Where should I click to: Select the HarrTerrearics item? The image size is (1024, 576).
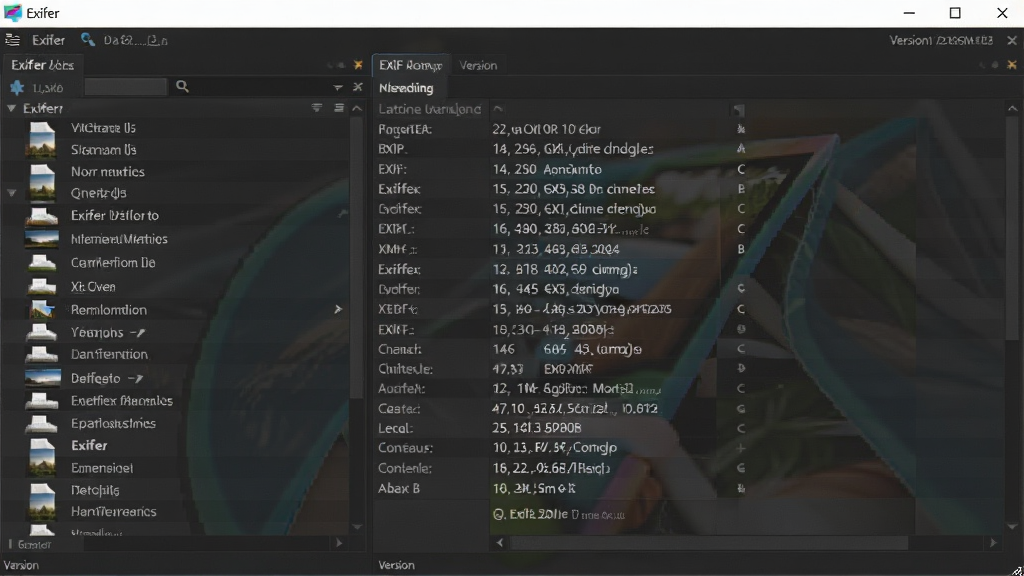114,512
